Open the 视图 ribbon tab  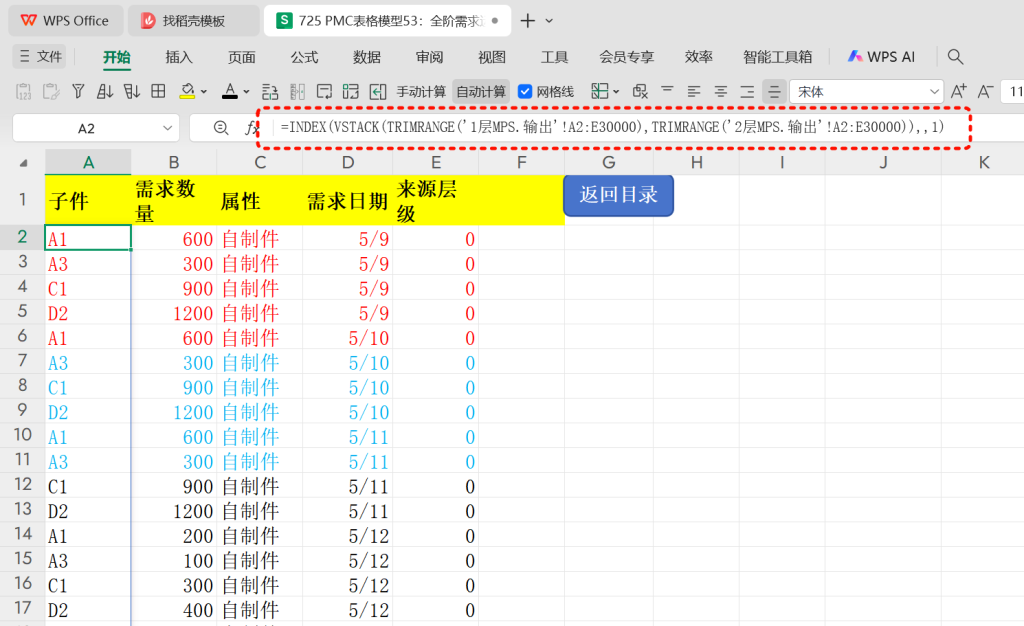pos(492,57)
